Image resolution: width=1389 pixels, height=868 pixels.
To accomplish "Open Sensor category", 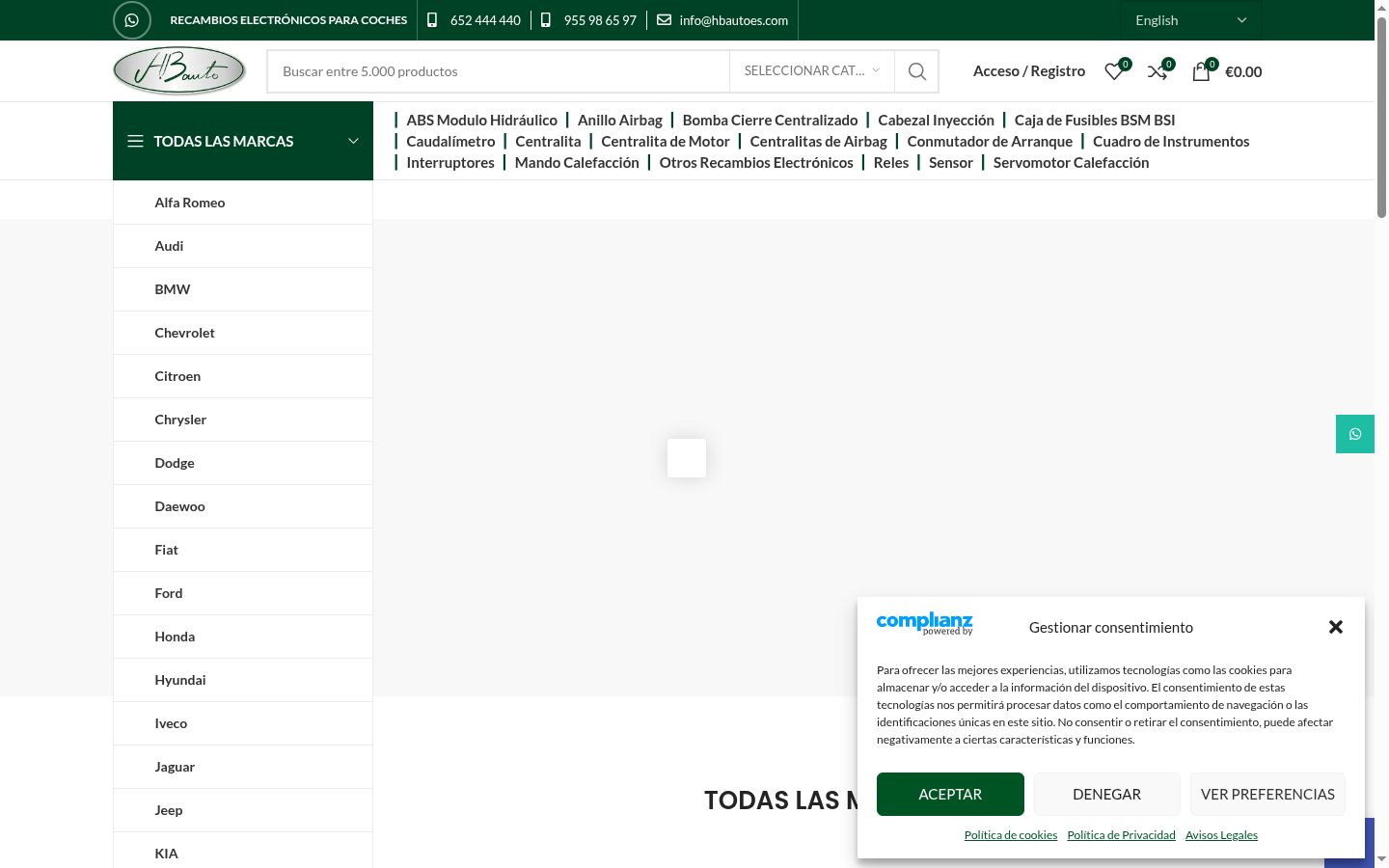I will 951,162.
